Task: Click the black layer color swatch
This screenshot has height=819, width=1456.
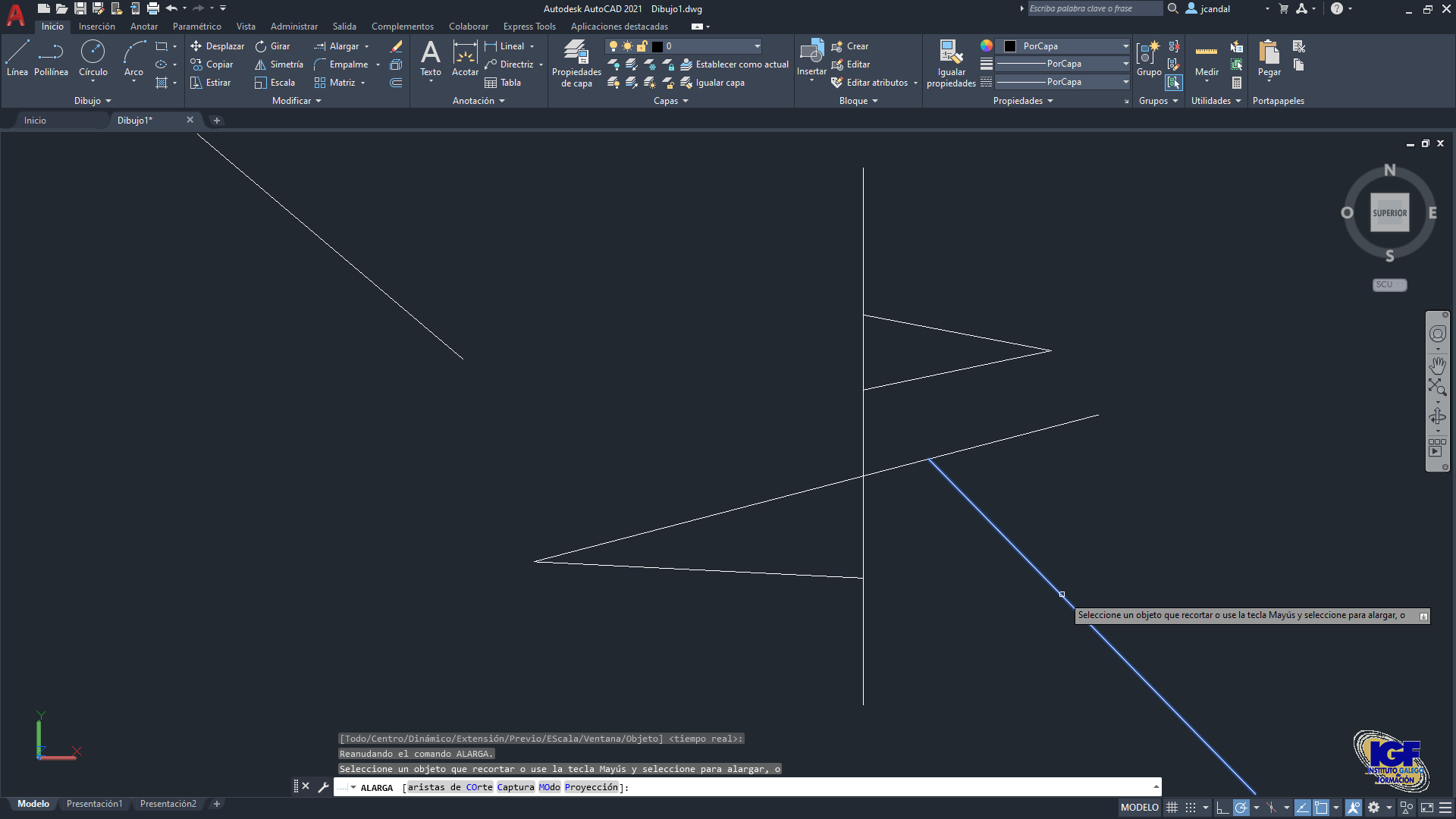Action: click(x=657, y=46)
